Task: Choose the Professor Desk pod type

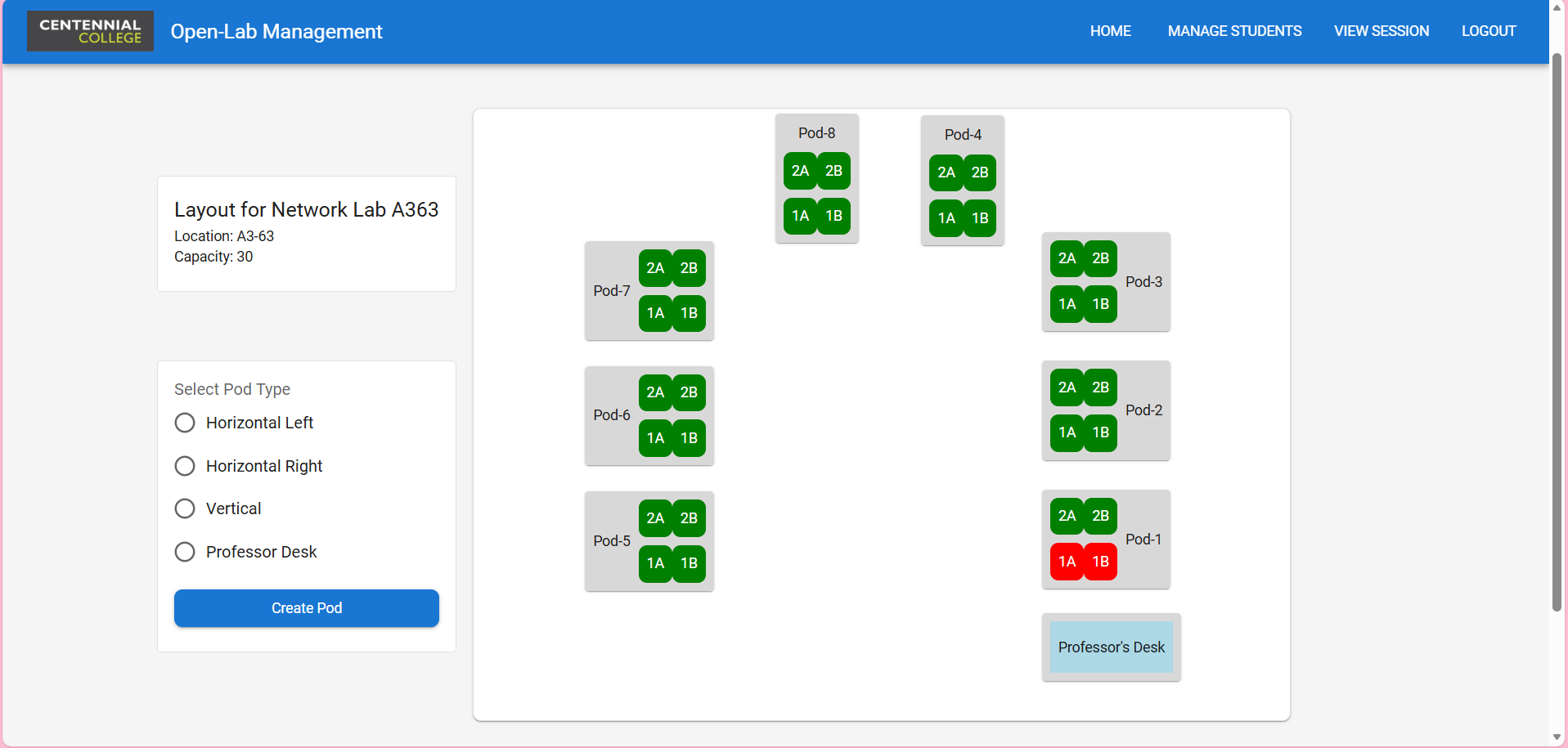Action: 184,552
